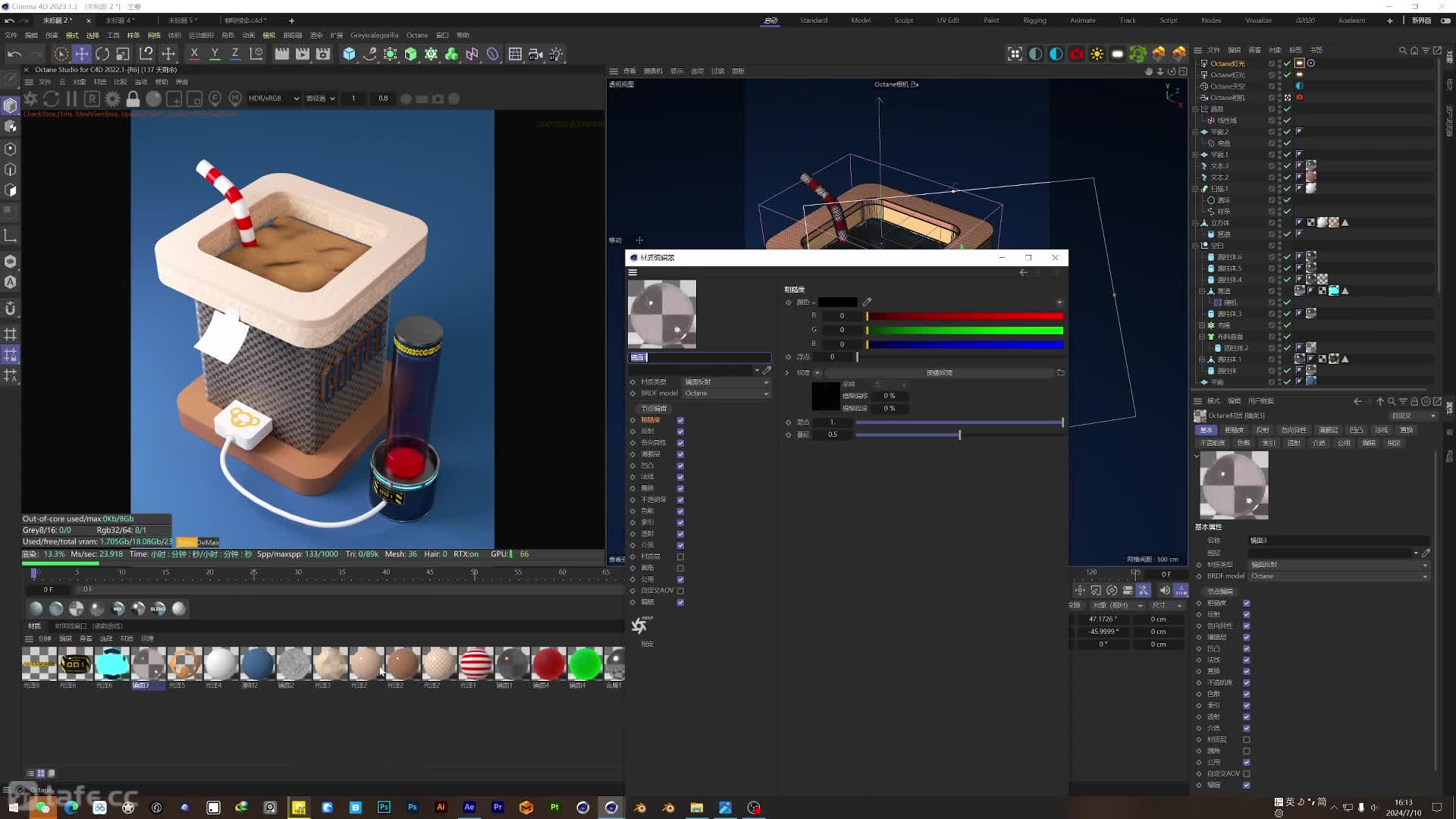Click the red Octane camera icon top right
The image size is (1456, 819).
point(1076,54)
